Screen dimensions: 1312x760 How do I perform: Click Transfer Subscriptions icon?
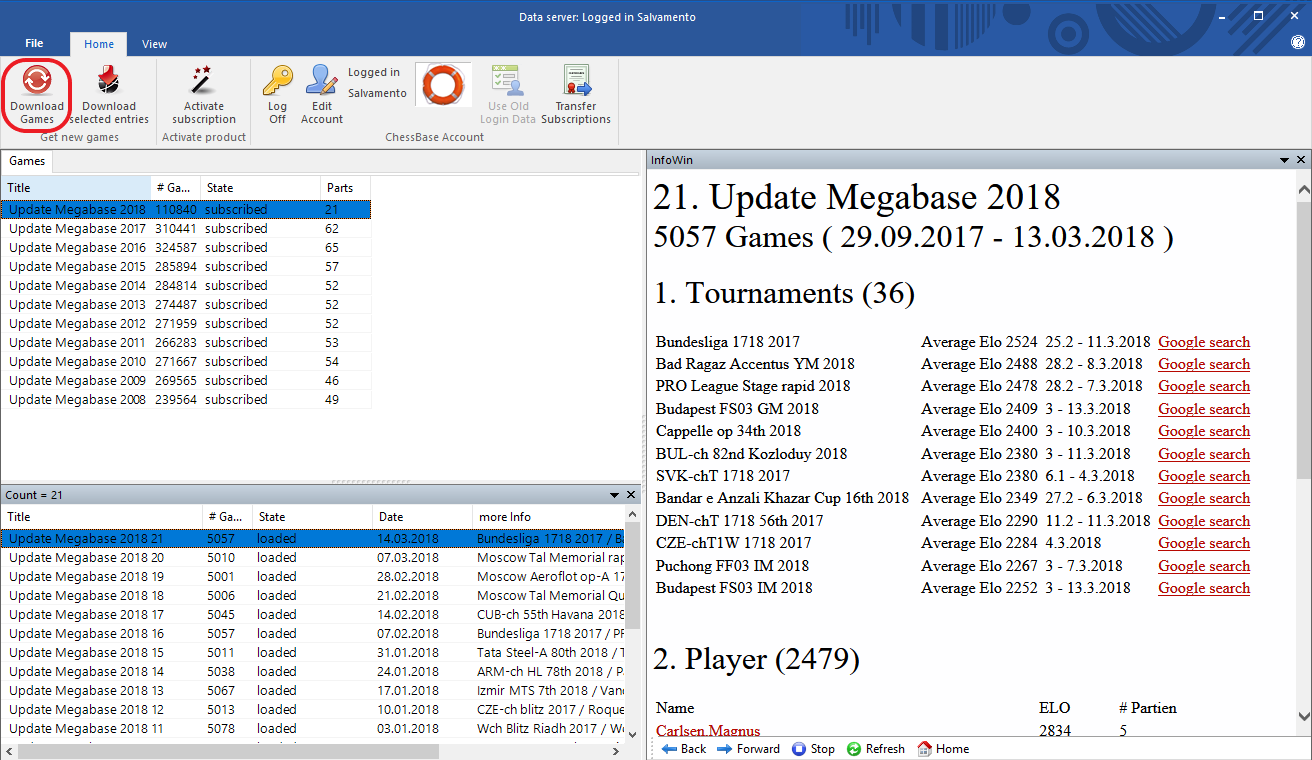[x=576, y=95]
